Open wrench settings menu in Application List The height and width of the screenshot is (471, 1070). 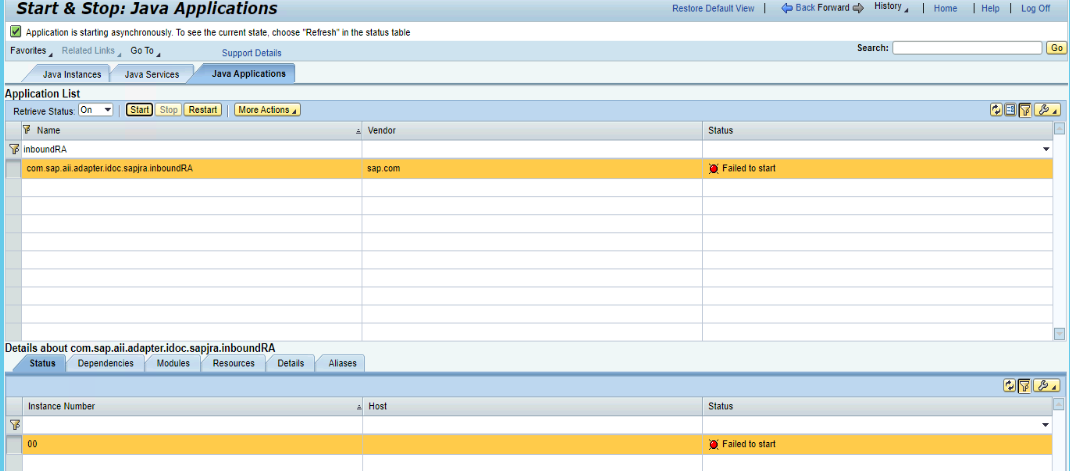1047,110
